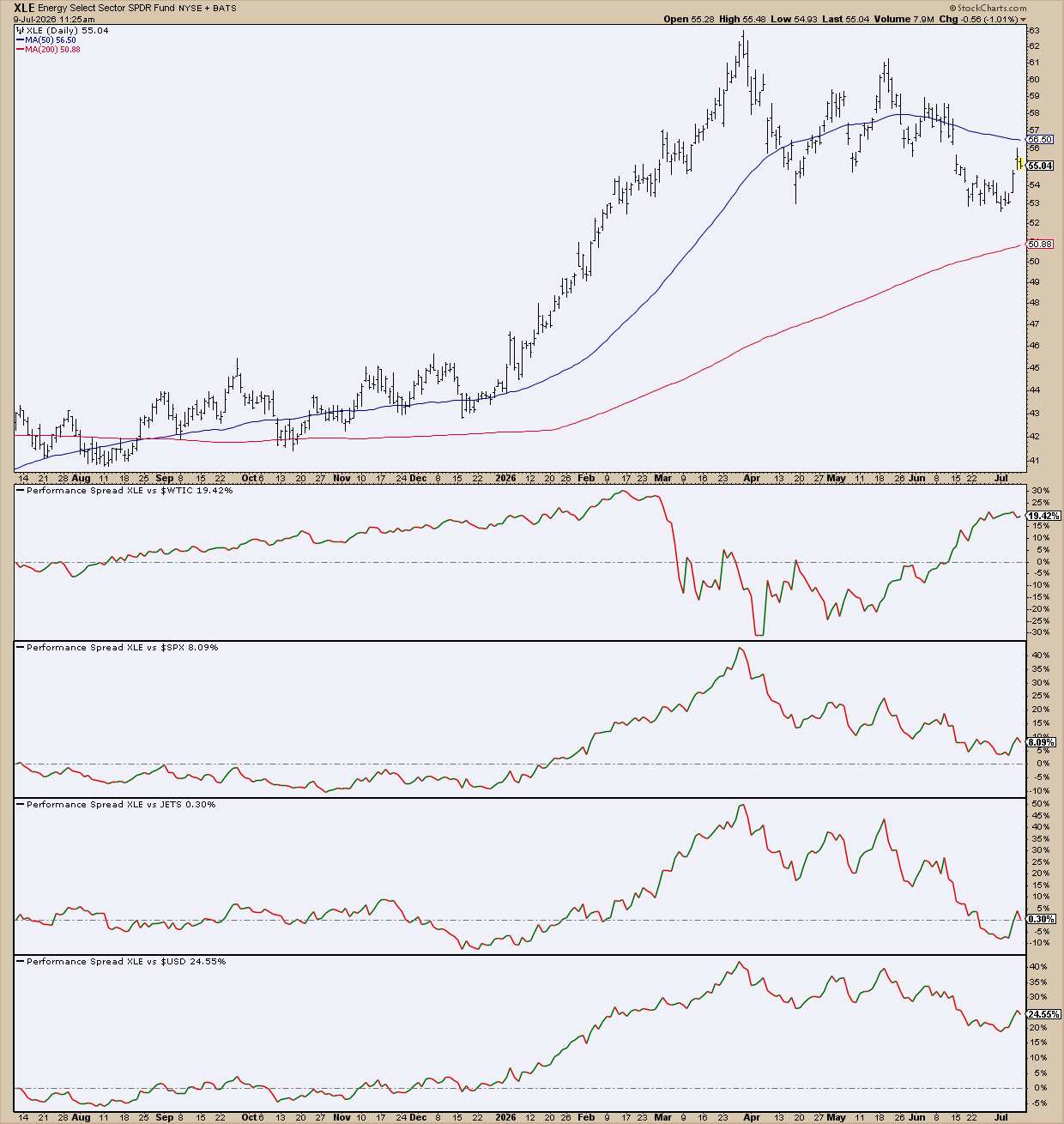Viewport: 1064px width, 1124px height.
Task: Click the 0.30% value tag on the JETS panel axis
Action: click(1040, 919)
